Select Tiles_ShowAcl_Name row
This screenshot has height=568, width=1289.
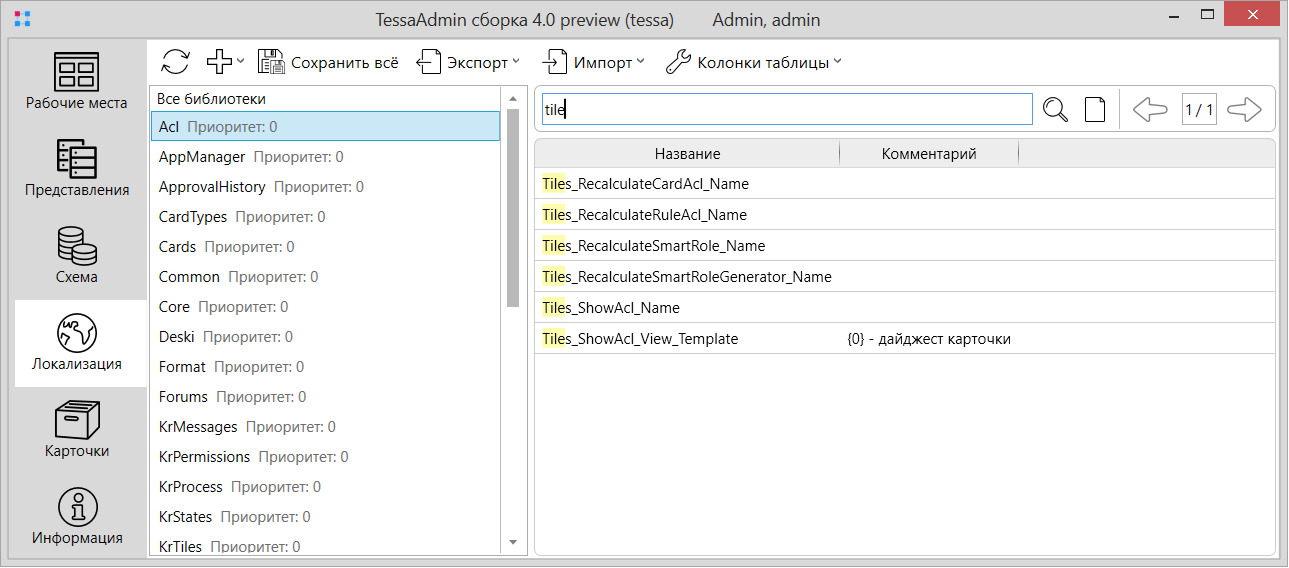pyautogui.click(x=905, y=308)
